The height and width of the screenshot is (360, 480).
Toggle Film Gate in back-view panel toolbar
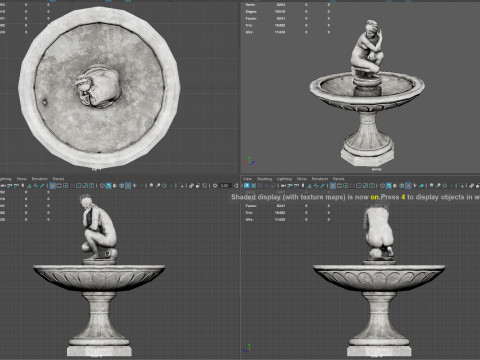pyautogui.click(x=339, y=186)
